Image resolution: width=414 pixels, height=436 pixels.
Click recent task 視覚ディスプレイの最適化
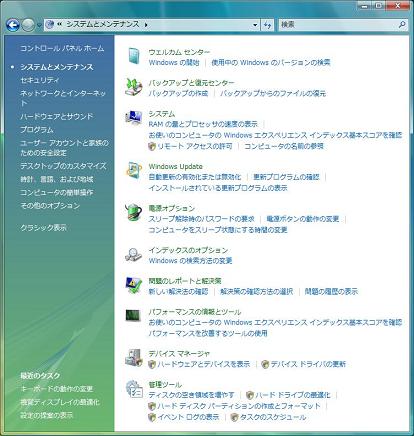[x=60, y=402]
